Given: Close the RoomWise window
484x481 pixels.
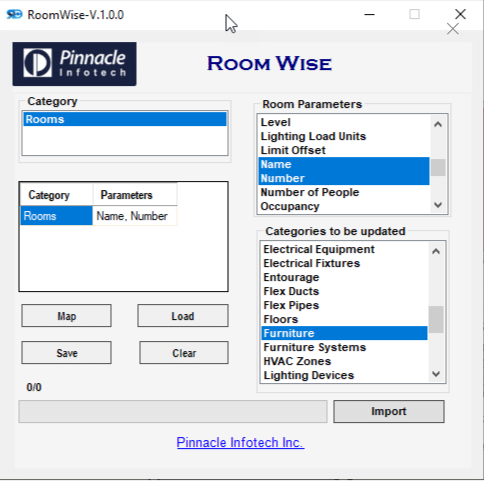Looking at the screenshot, I should coord(460,14).
